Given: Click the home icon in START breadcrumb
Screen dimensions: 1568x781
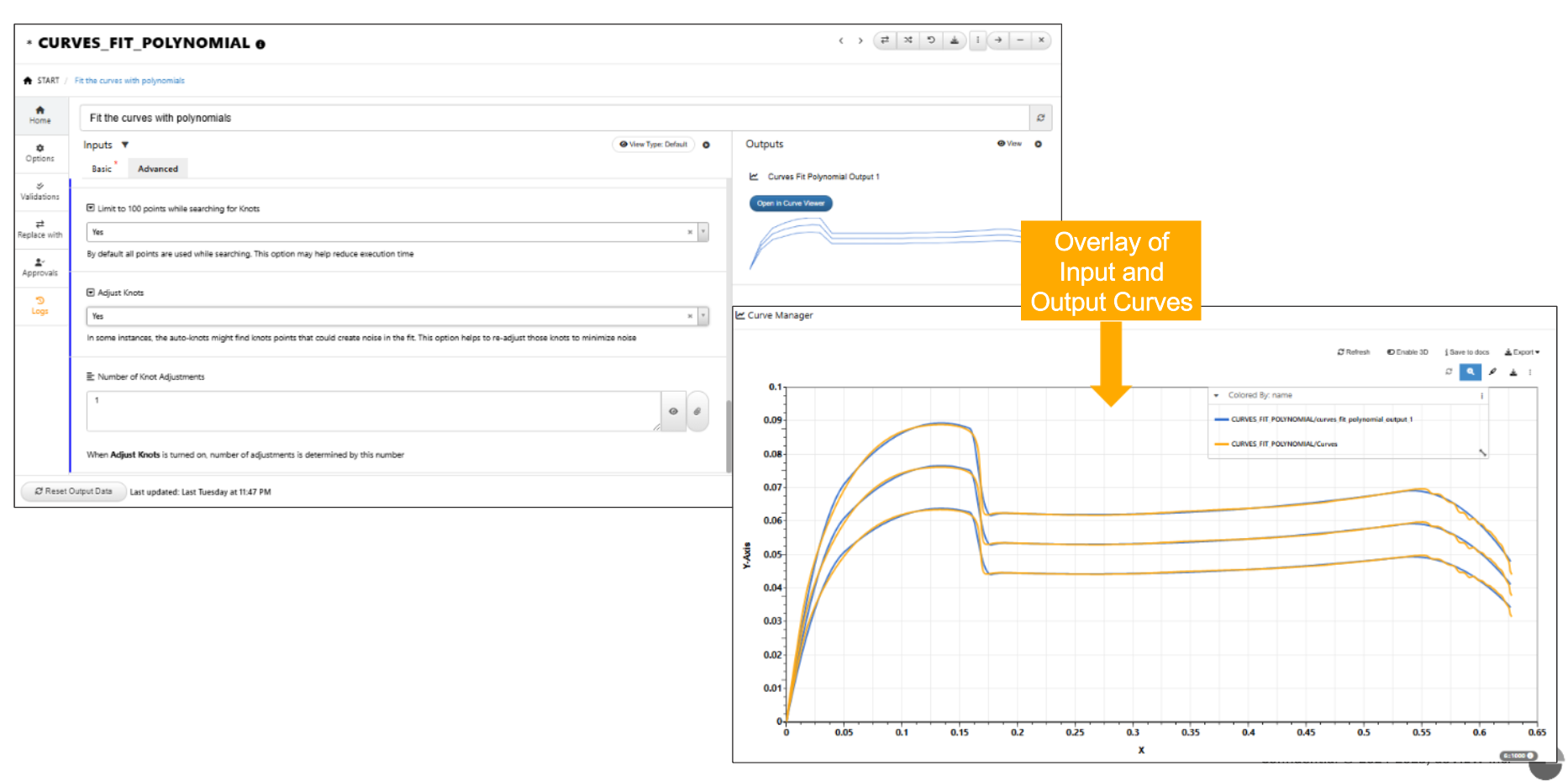Looking at the screenshot, I should point(28,81).
